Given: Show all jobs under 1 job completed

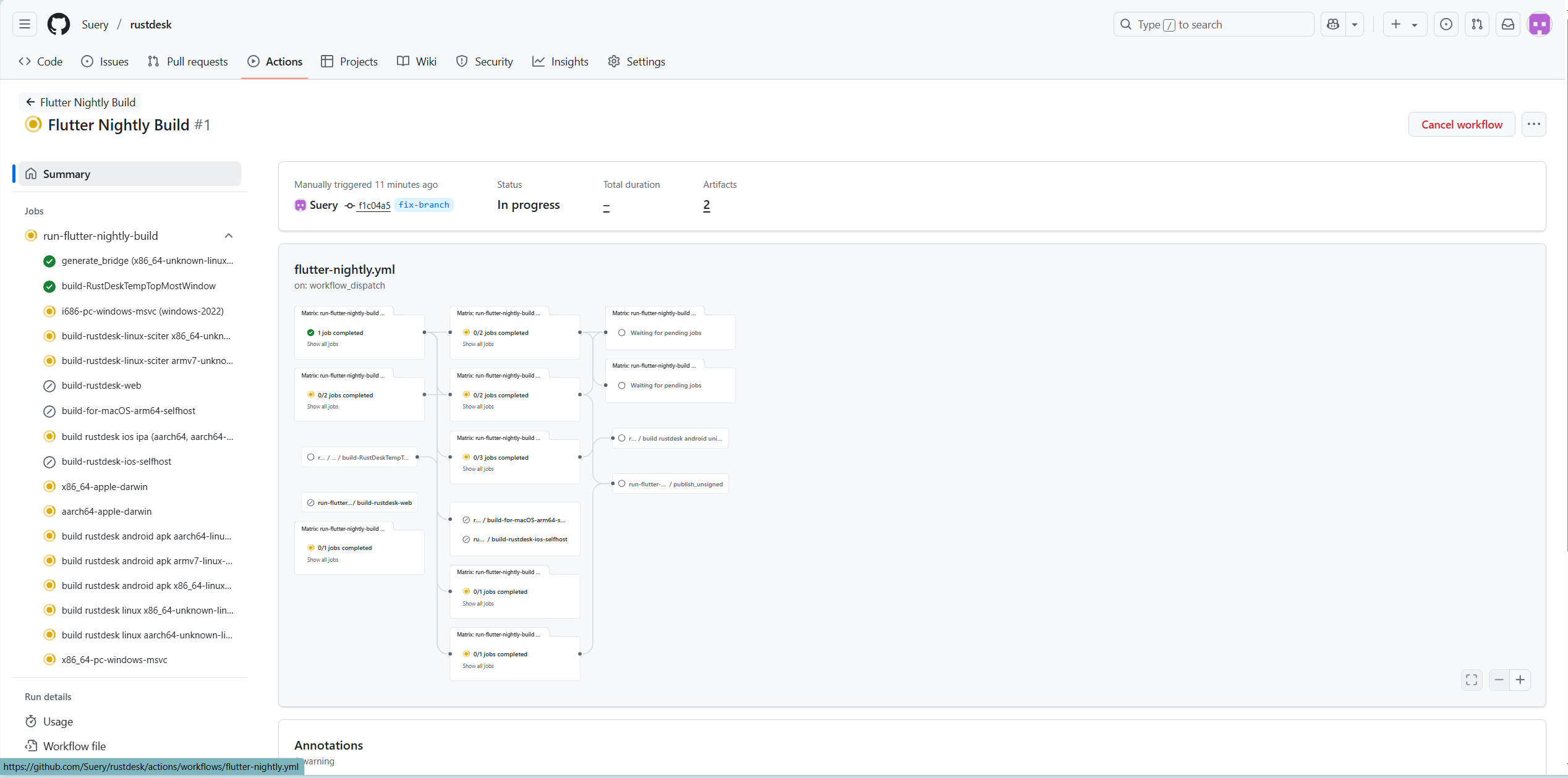Looking at the screenshot, I should pyautogui.click(x=323, y=344).
